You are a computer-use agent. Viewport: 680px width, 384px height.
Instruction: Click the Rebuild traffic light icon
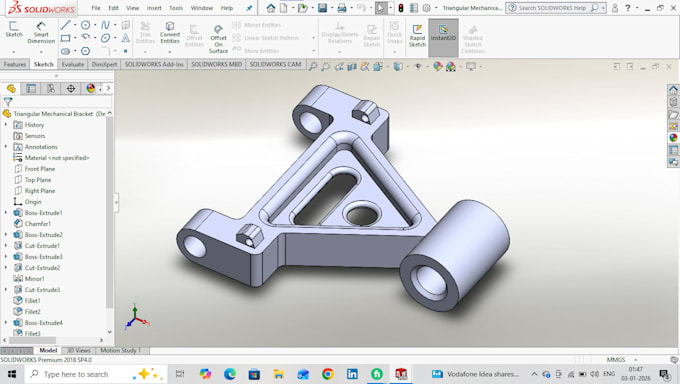click(401, 8)
